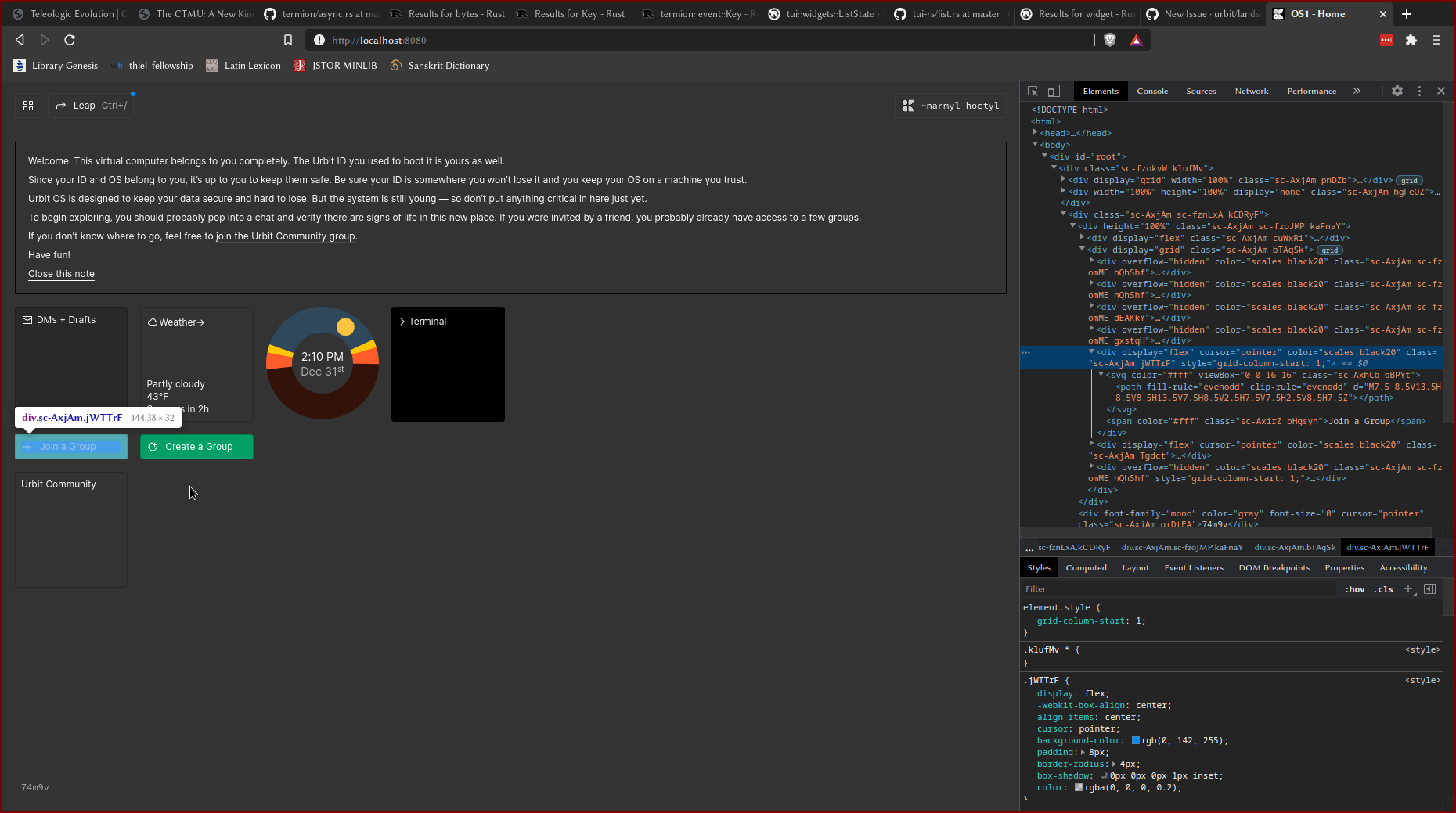Open a new browser tab

pos(1407,14)
